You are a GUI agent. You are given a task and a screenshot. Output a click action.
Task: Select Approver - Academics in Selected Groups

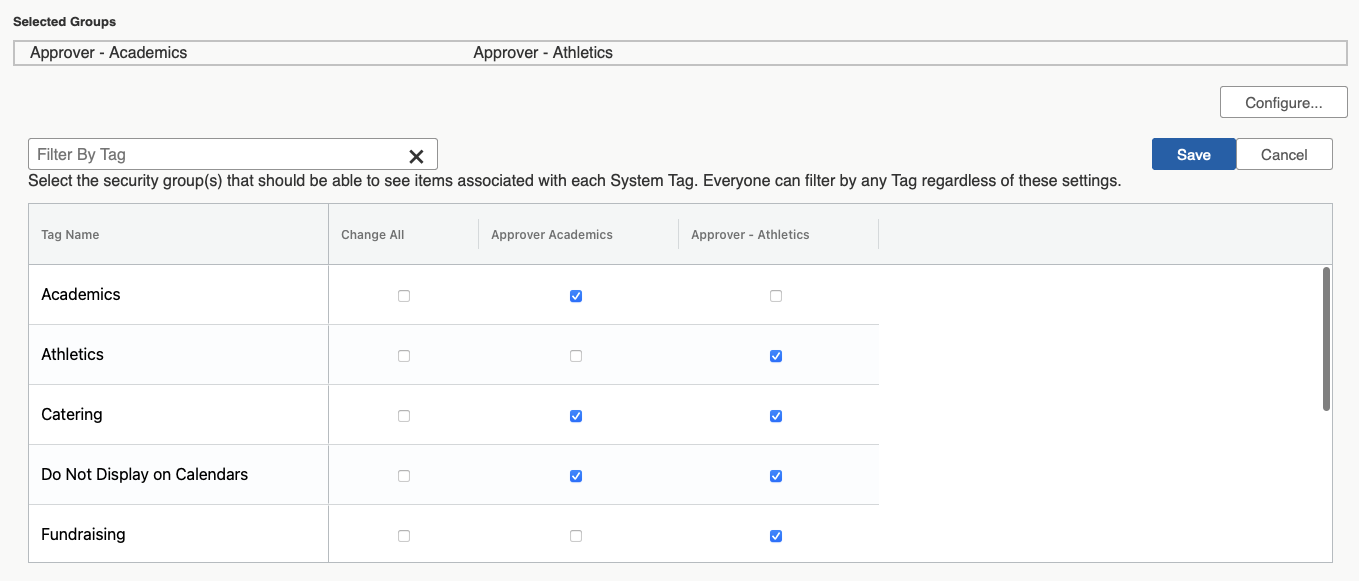108,52
